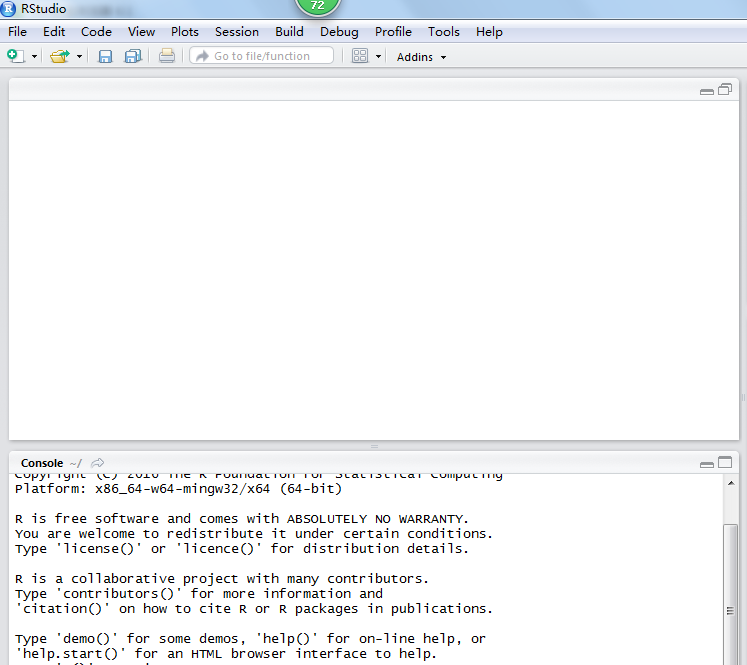This screenshot has width=747, height=665.
Task: Click the 'demo()' text in the console
Action: click(87, 639)
